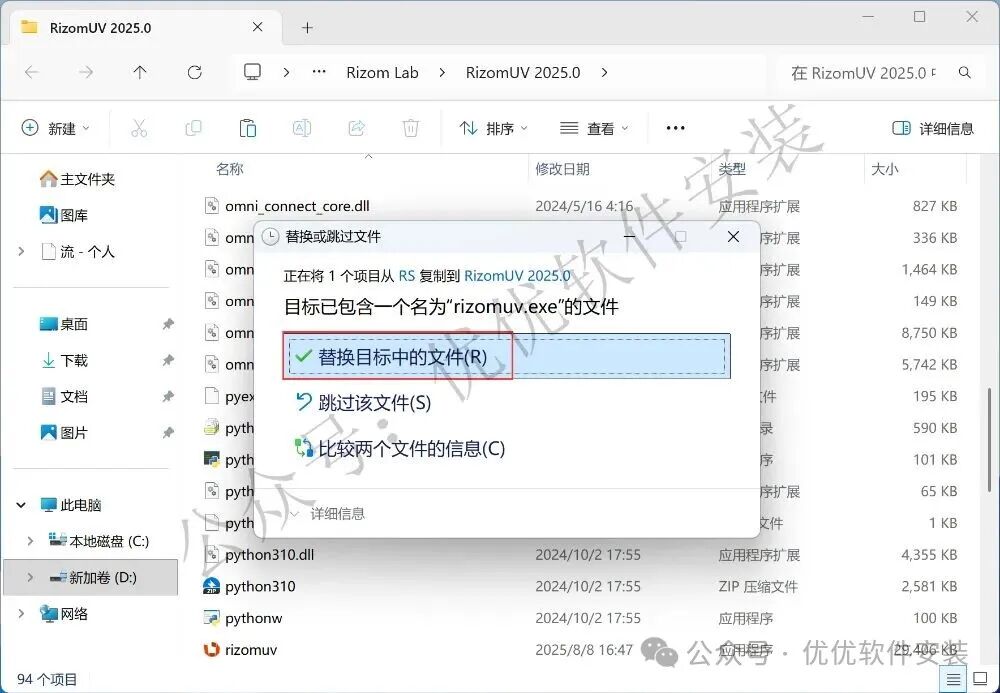1000x693 pixels.
Task: Close the RizomUV 2025.0 tab
Action: [x=258, y=27]
